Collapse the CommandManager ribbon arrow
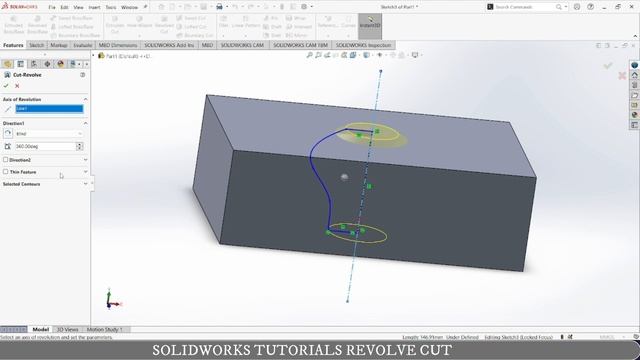Image resolution: width=640 pixels, height=360 pixels. pyautogui.click(x=635, y=36)
